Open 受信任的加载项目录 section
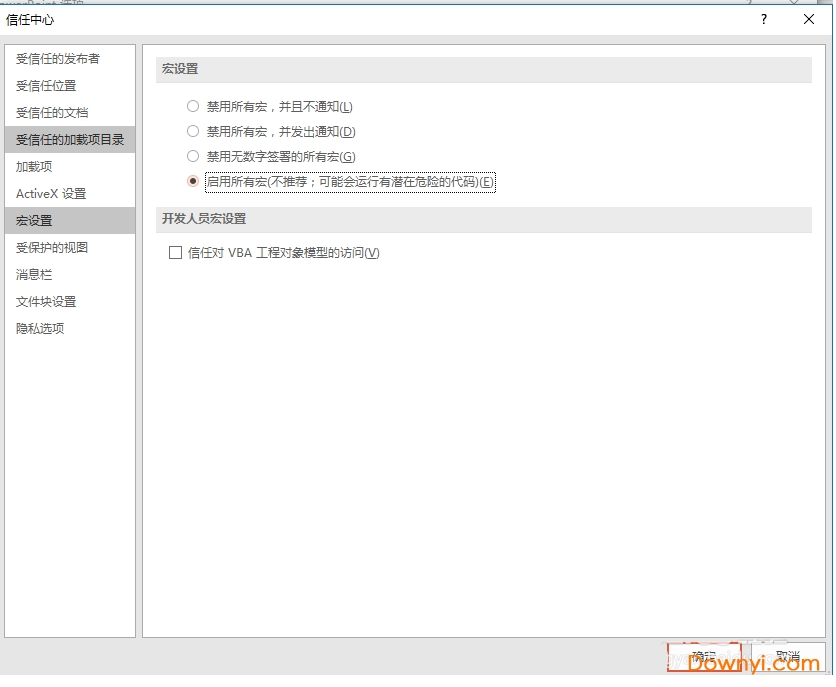 [x=70, y=140]
